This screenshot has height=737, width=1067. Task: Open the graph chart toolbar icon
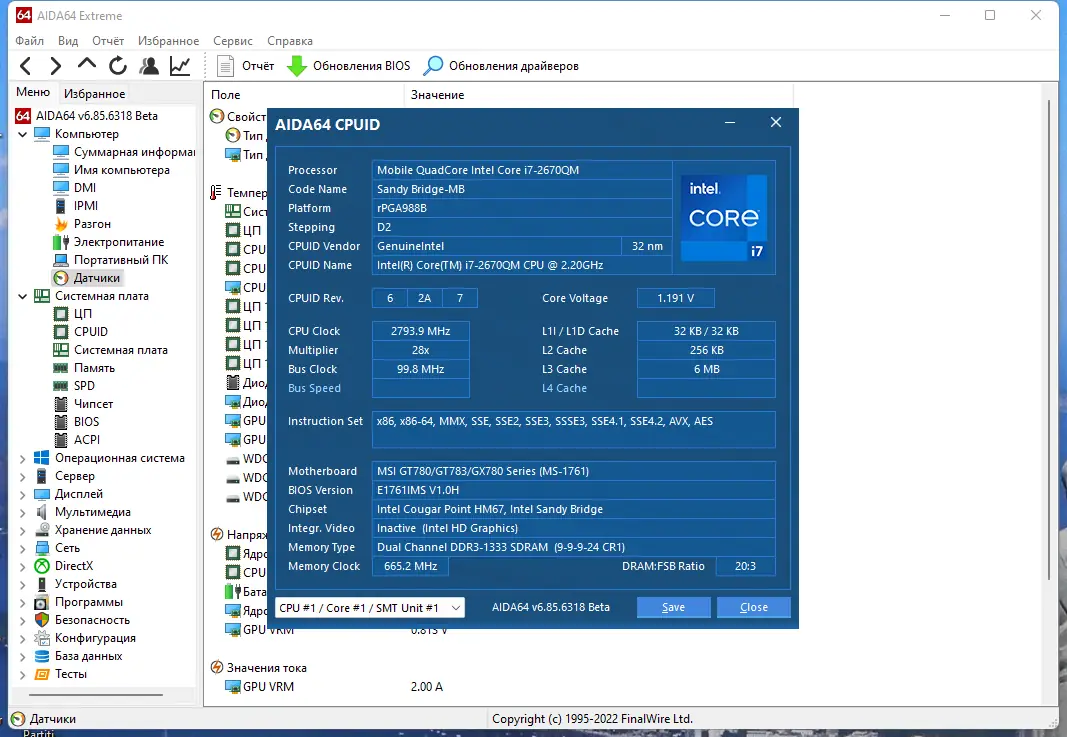pyautogui.click(x=180, y=66)
